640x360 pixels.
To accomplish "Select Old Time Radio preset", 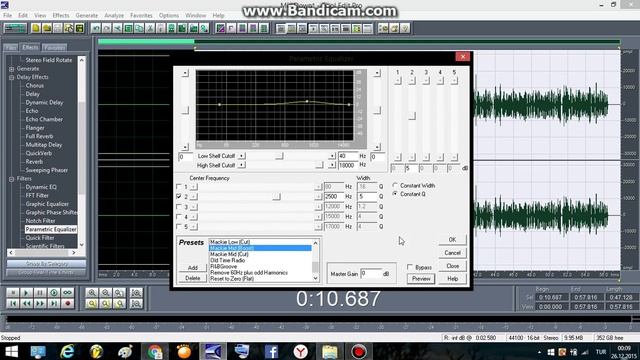I will pyautogui.click(x=227, y=260).
